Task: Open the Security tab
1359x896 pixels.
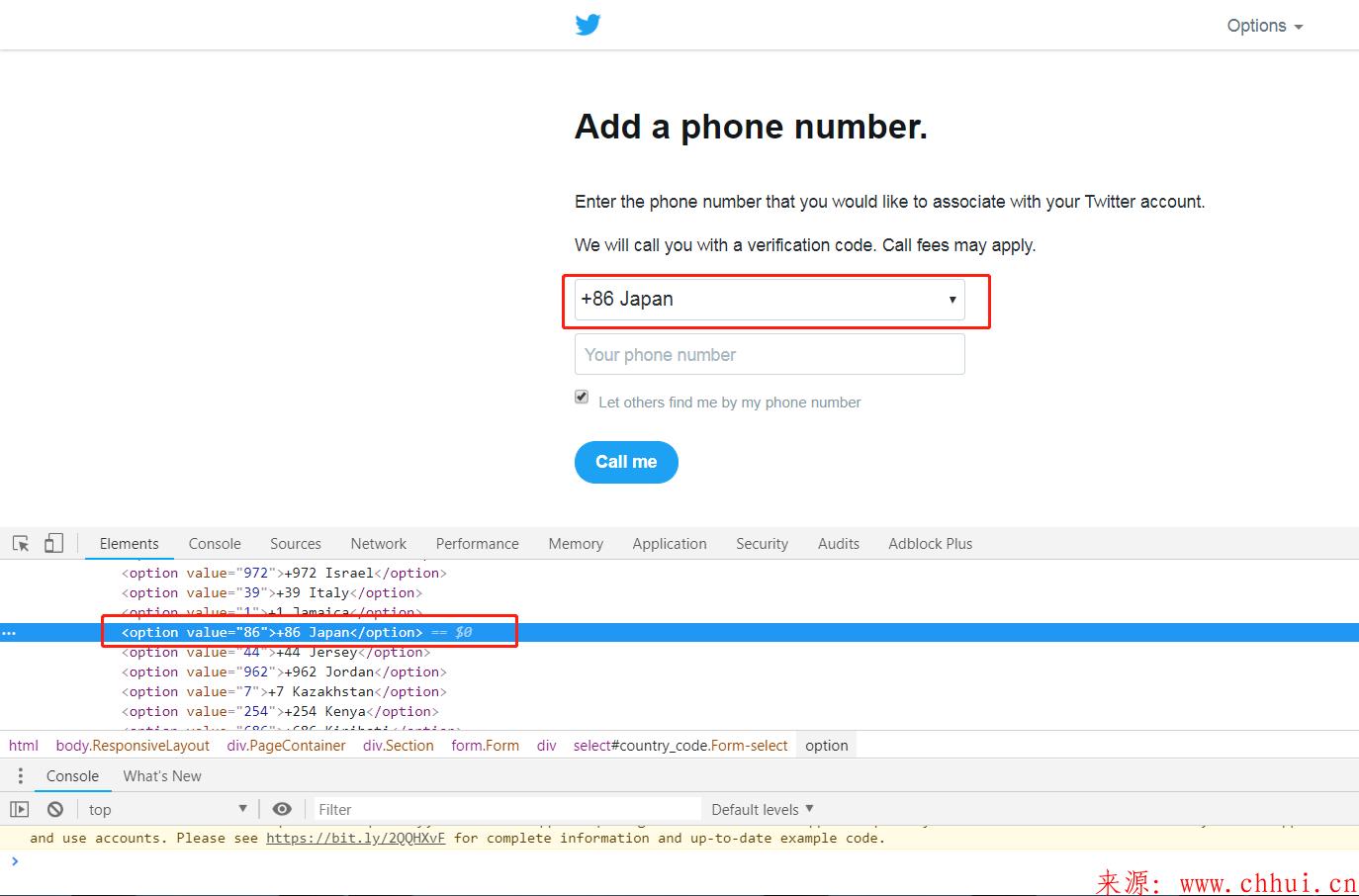Action: coord(762,543)
